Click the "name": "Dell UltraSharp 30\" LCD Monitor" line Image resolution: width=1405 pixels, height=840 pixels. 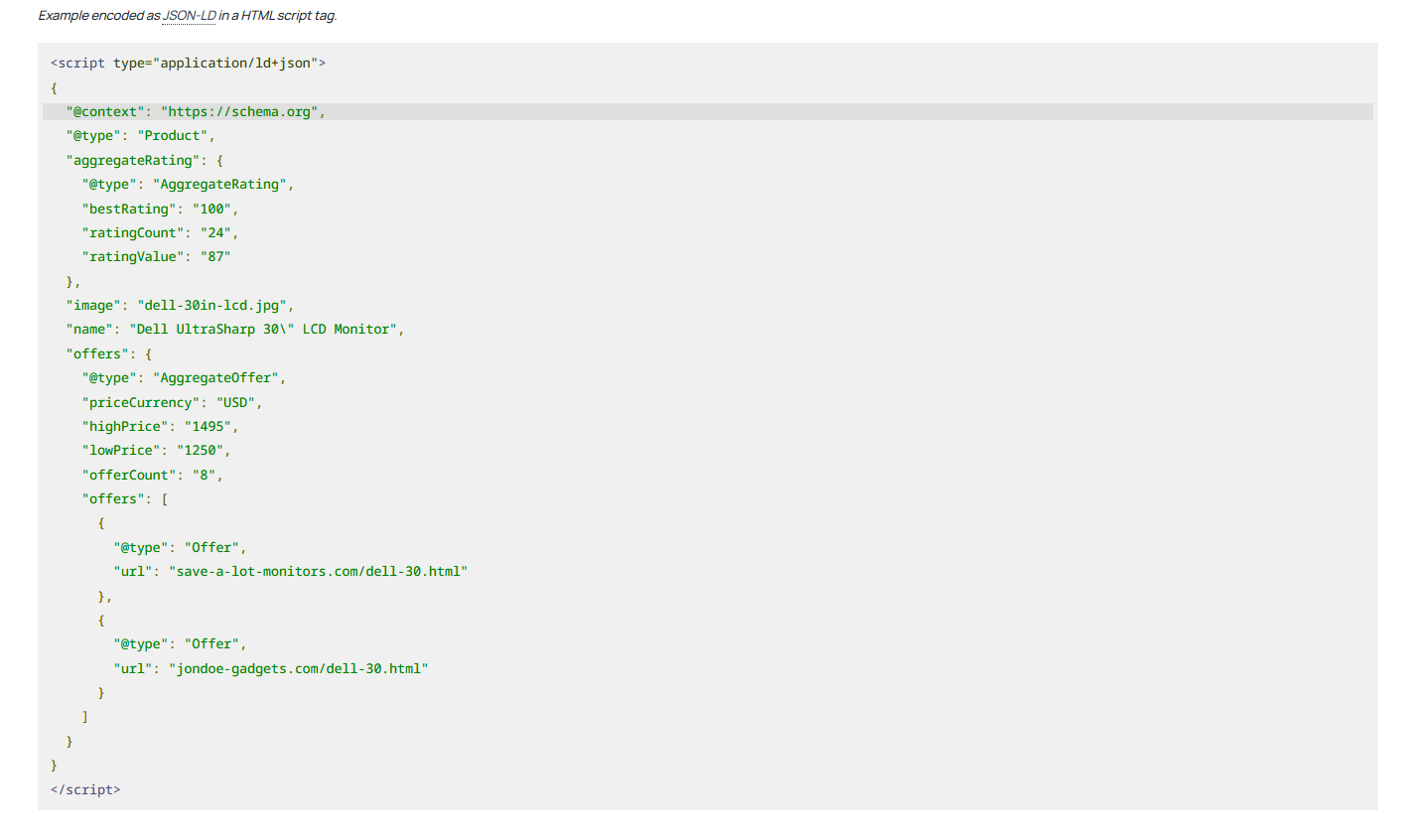coord(235,330)
